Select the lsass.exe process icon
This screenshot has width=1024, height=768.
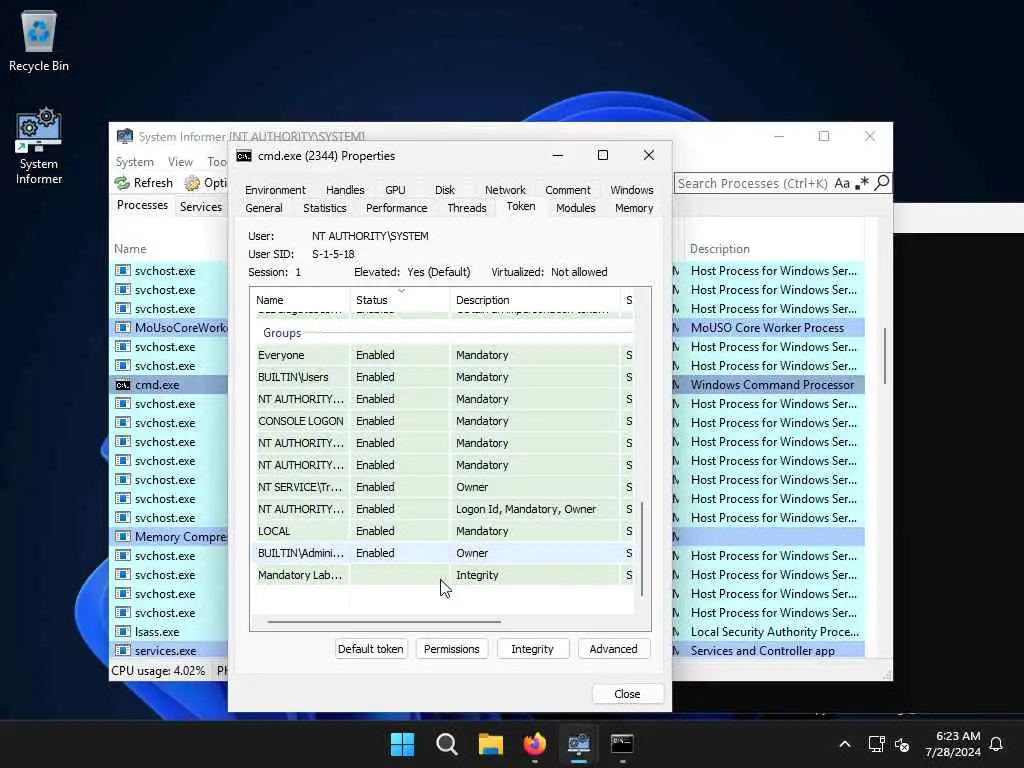[x=123, y=632]
